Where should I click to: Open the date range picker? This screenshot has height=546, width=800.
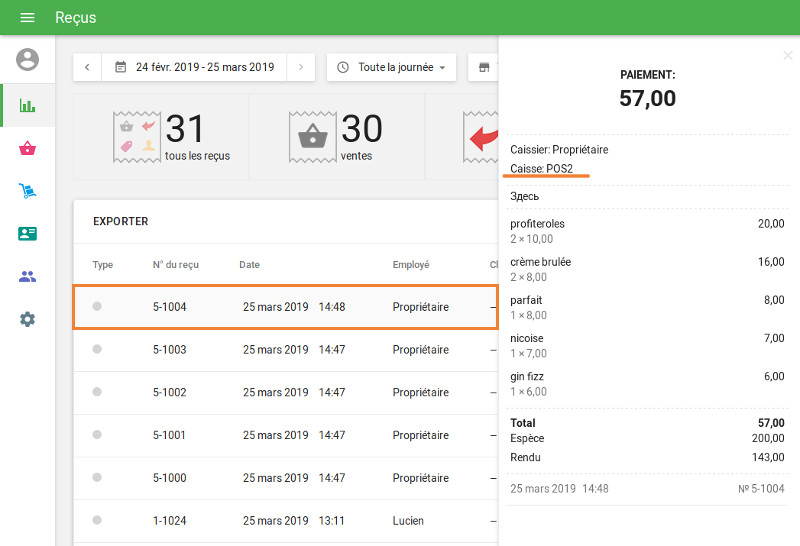point(194,67)
